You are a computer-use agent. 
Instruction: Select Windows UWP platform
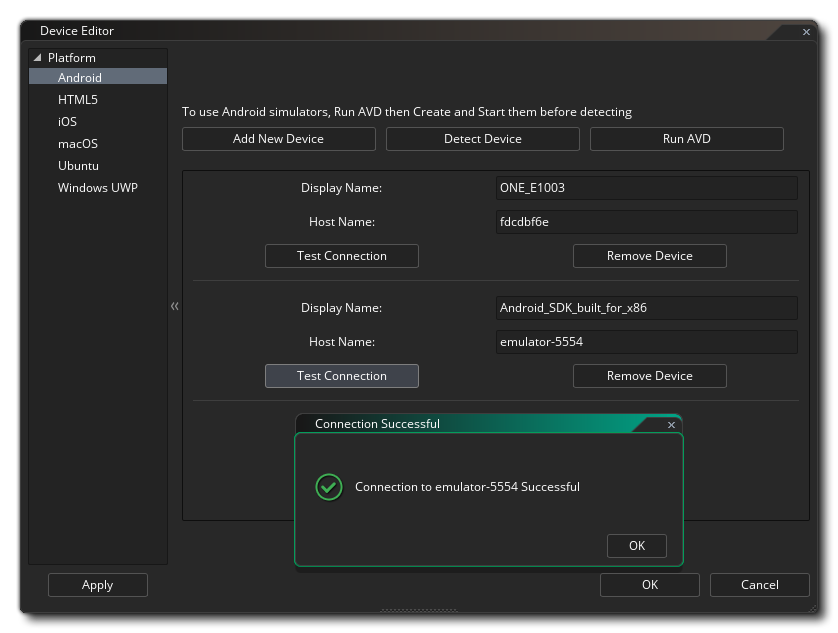point(98,188)
